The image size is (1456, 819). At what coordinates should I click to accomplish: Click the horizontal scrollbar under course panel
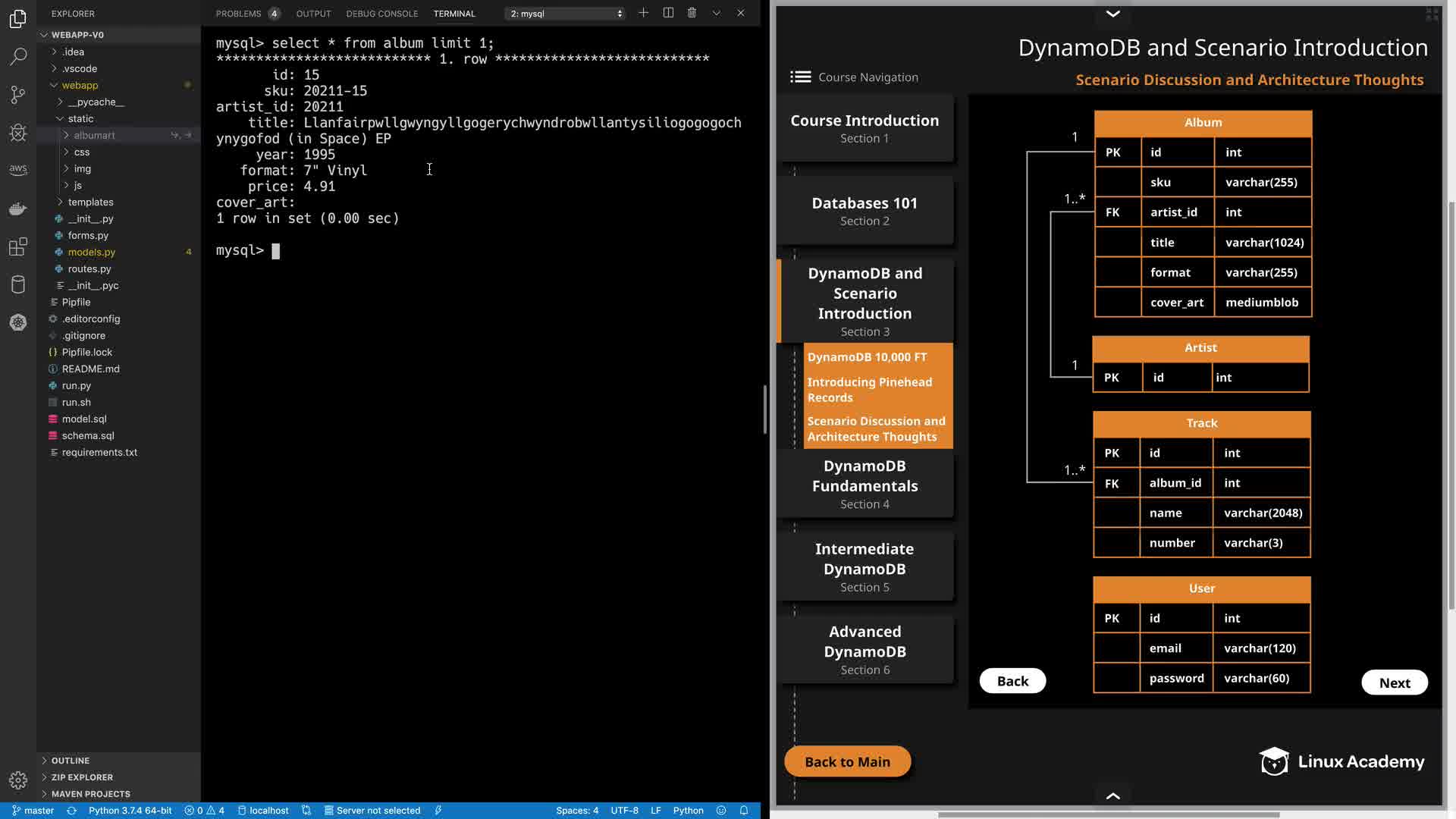[1108, 815]
